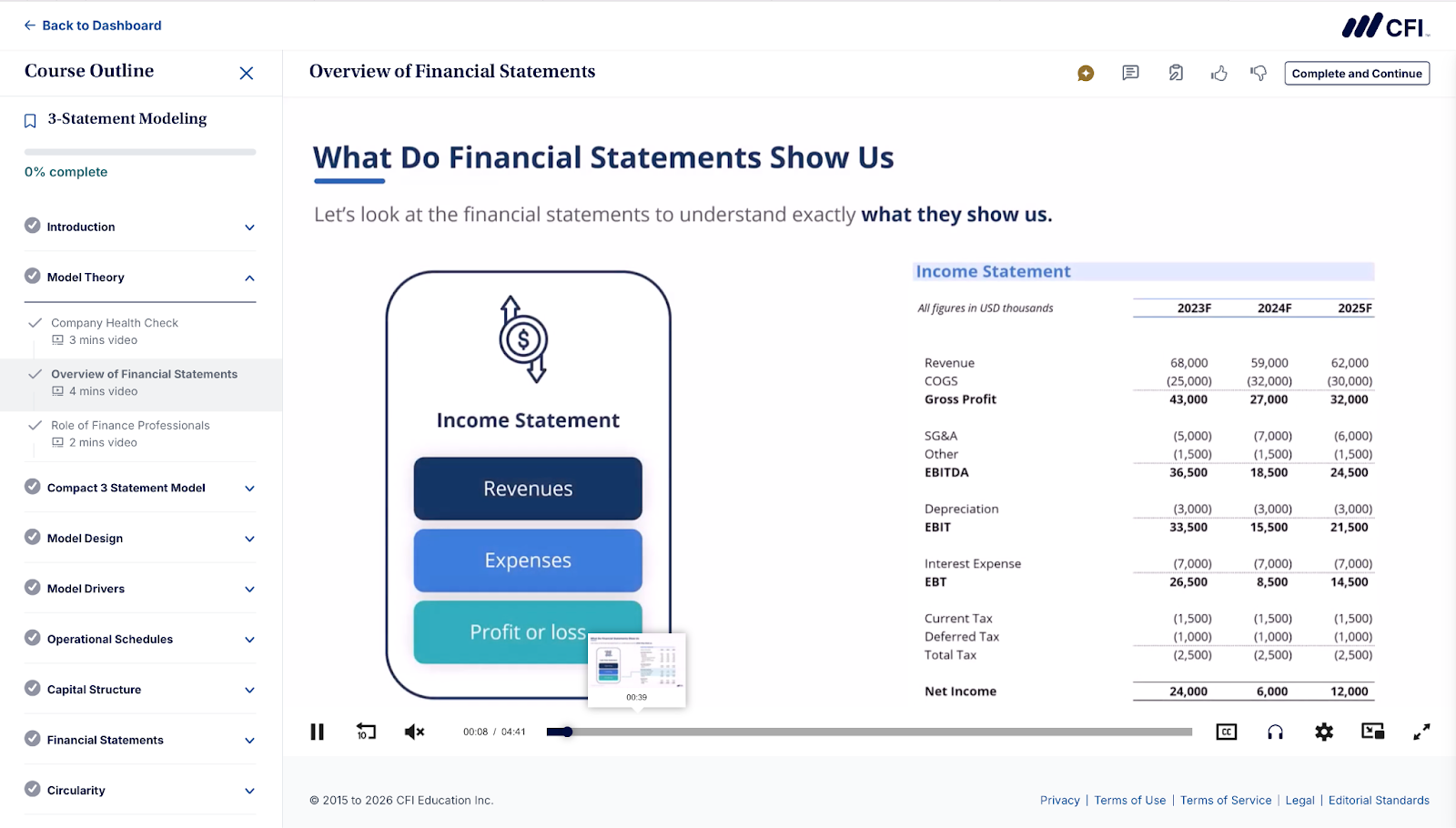Close the Course Outline panel
The image size is (1456, 828).
click(246, 73)
